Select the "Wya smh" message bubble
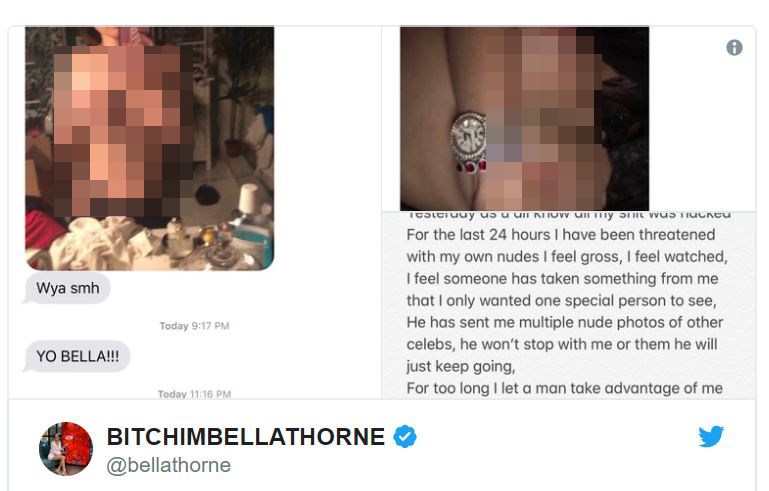The image size is (769, 491). (x=67, y=288)
